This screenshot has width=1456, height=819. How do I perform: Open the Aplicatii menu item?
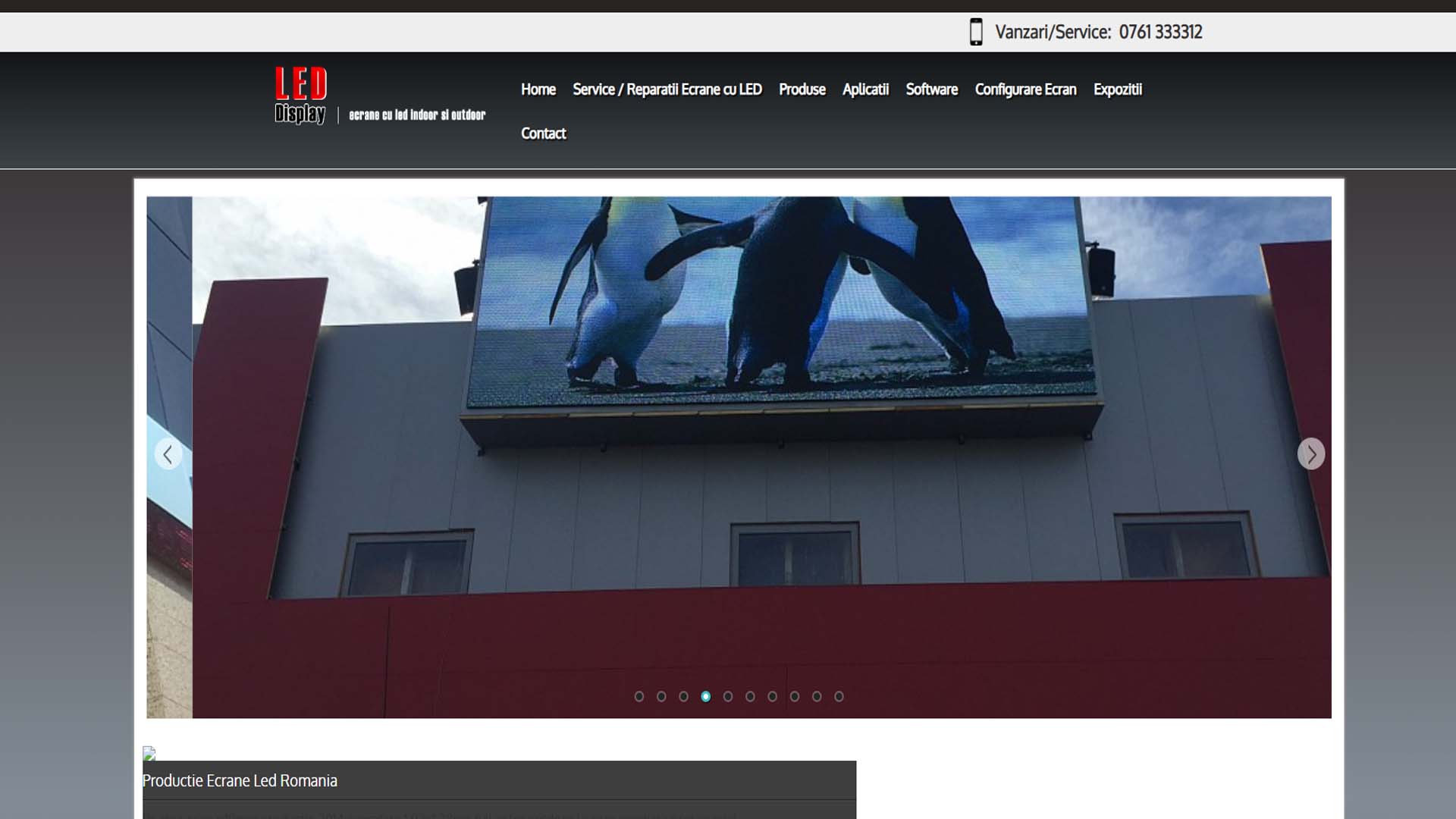(x=865, y=89)
